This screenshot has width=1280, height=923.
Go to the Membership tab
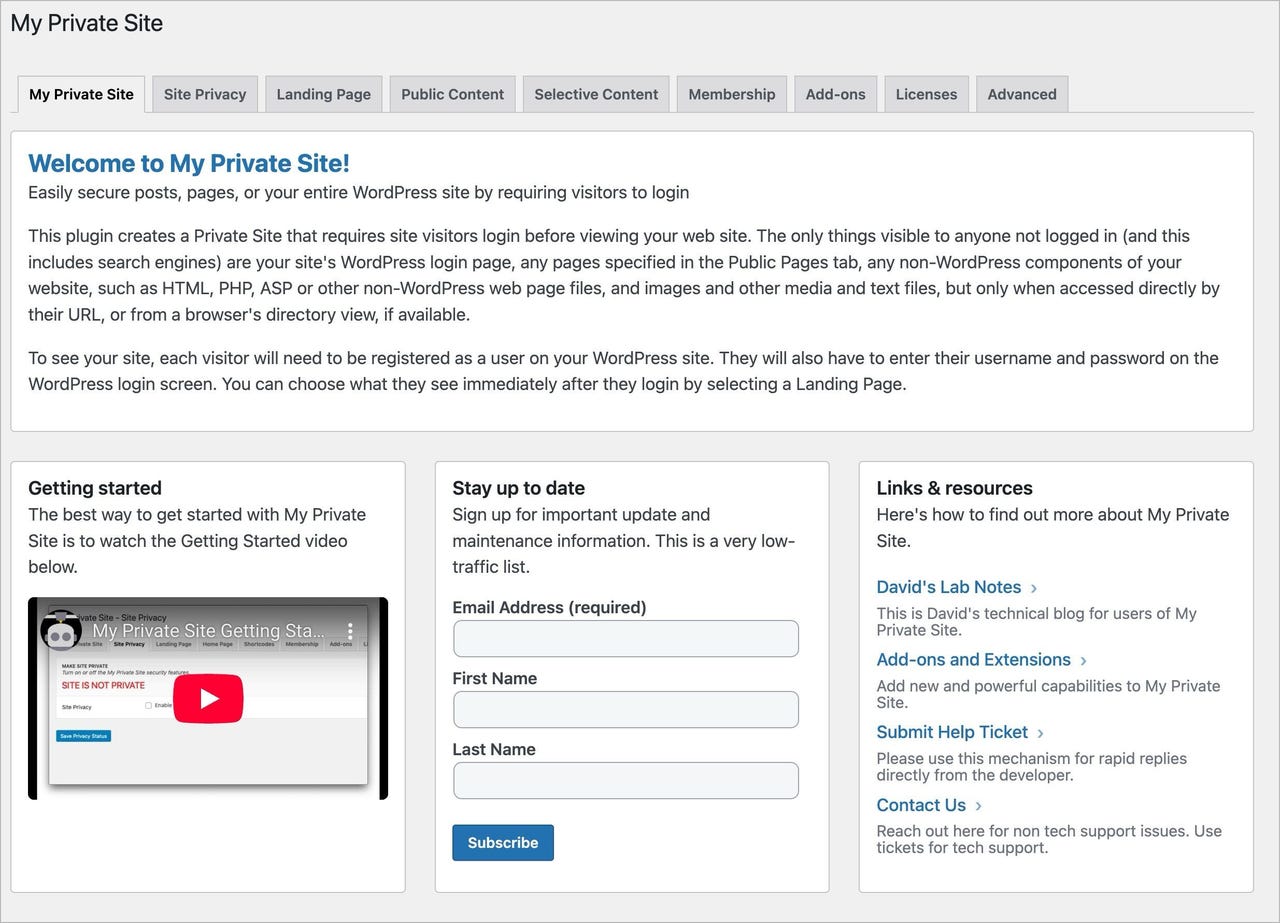pyautogui.click(x=732, y=94)
